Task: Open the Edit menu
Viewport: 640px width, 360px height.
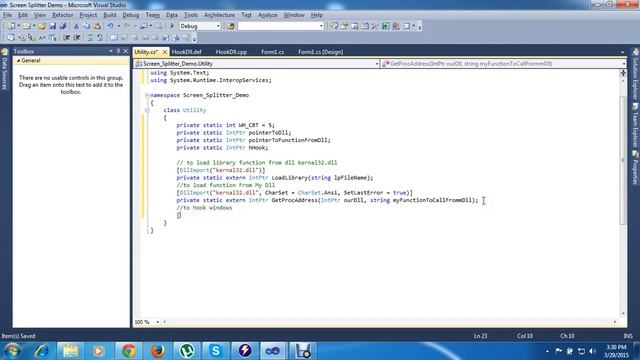Action: pyautogui.click(x=22, y=15)
